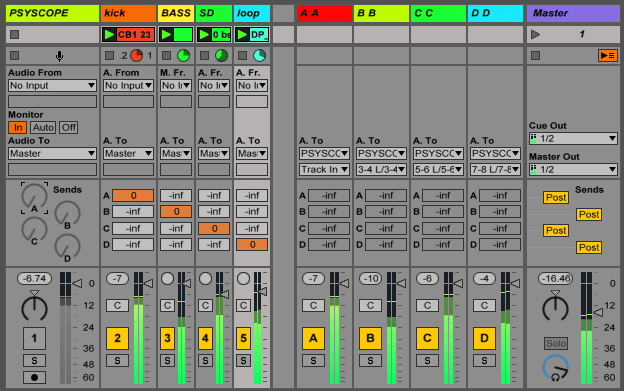
Task: Click the stop clip square in PSYSCOPE slot
Action: click(15, 35)
